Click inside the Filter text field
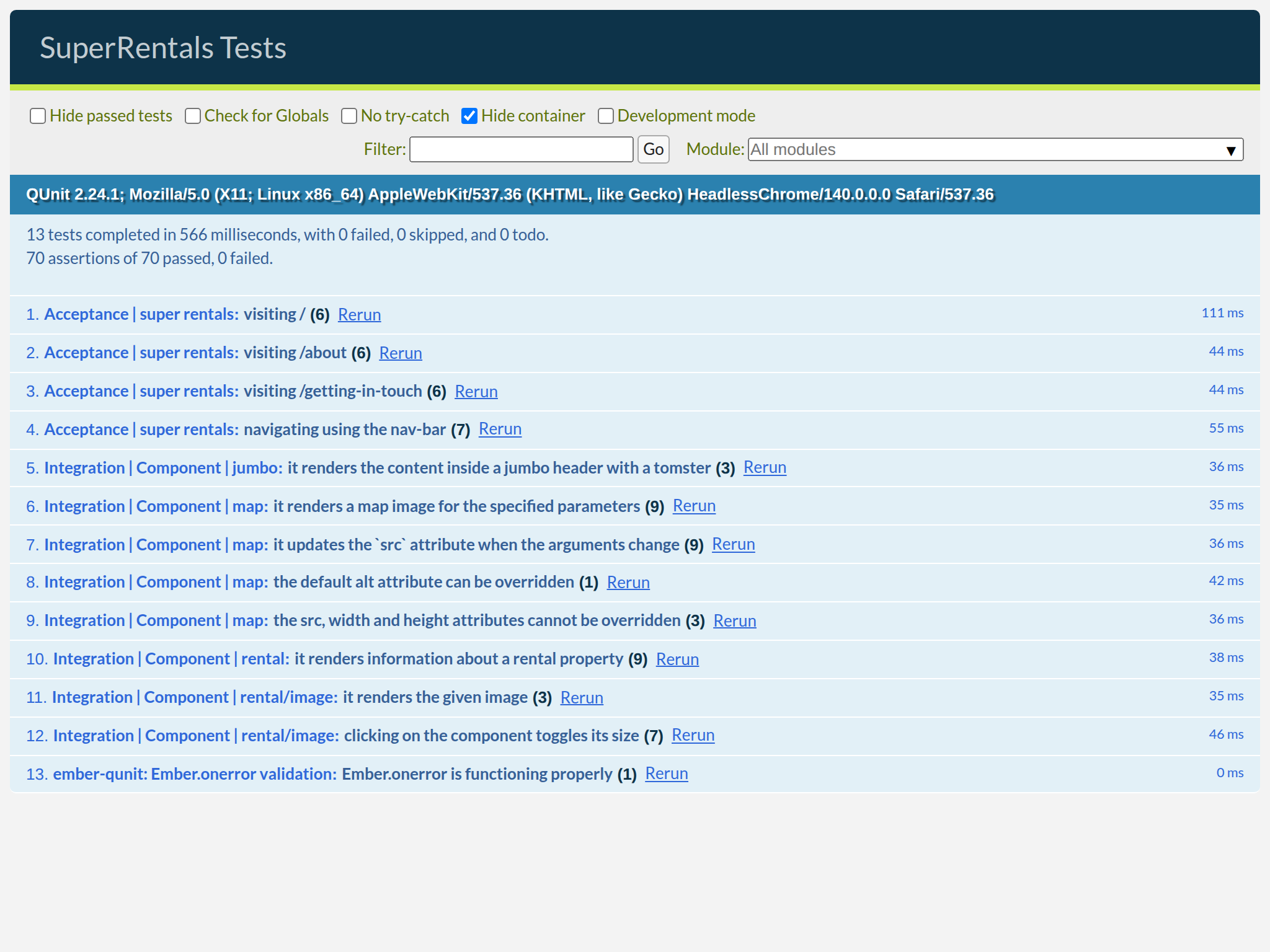The height and width of the screenshot is (952, 1270). [x=521, y=149]
